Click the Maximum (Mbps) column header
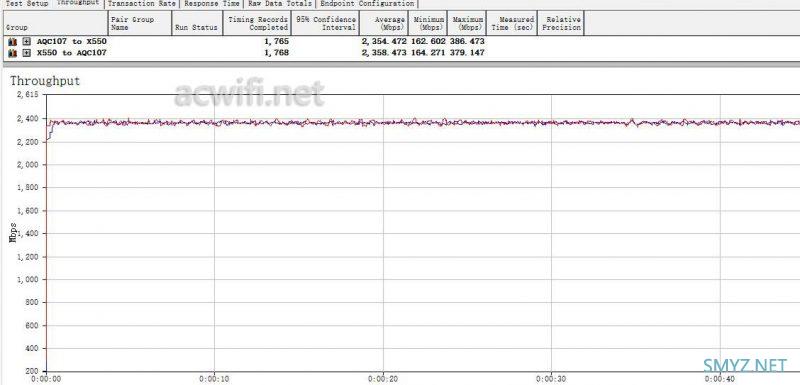The height and width of the screenshot is (385, 800). [467, 23]
